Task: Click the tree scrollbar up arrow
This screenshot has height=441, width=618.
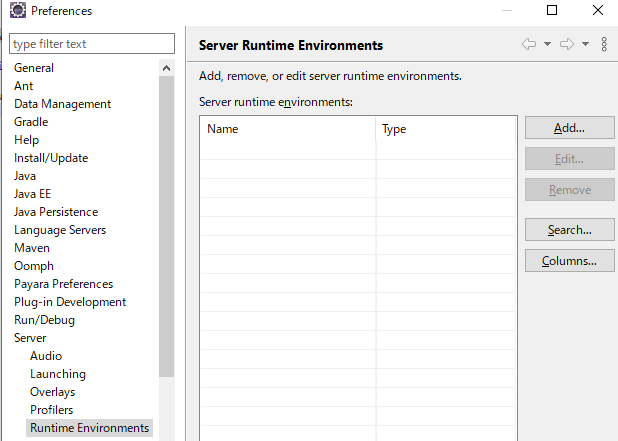Action: click(166, 68)
